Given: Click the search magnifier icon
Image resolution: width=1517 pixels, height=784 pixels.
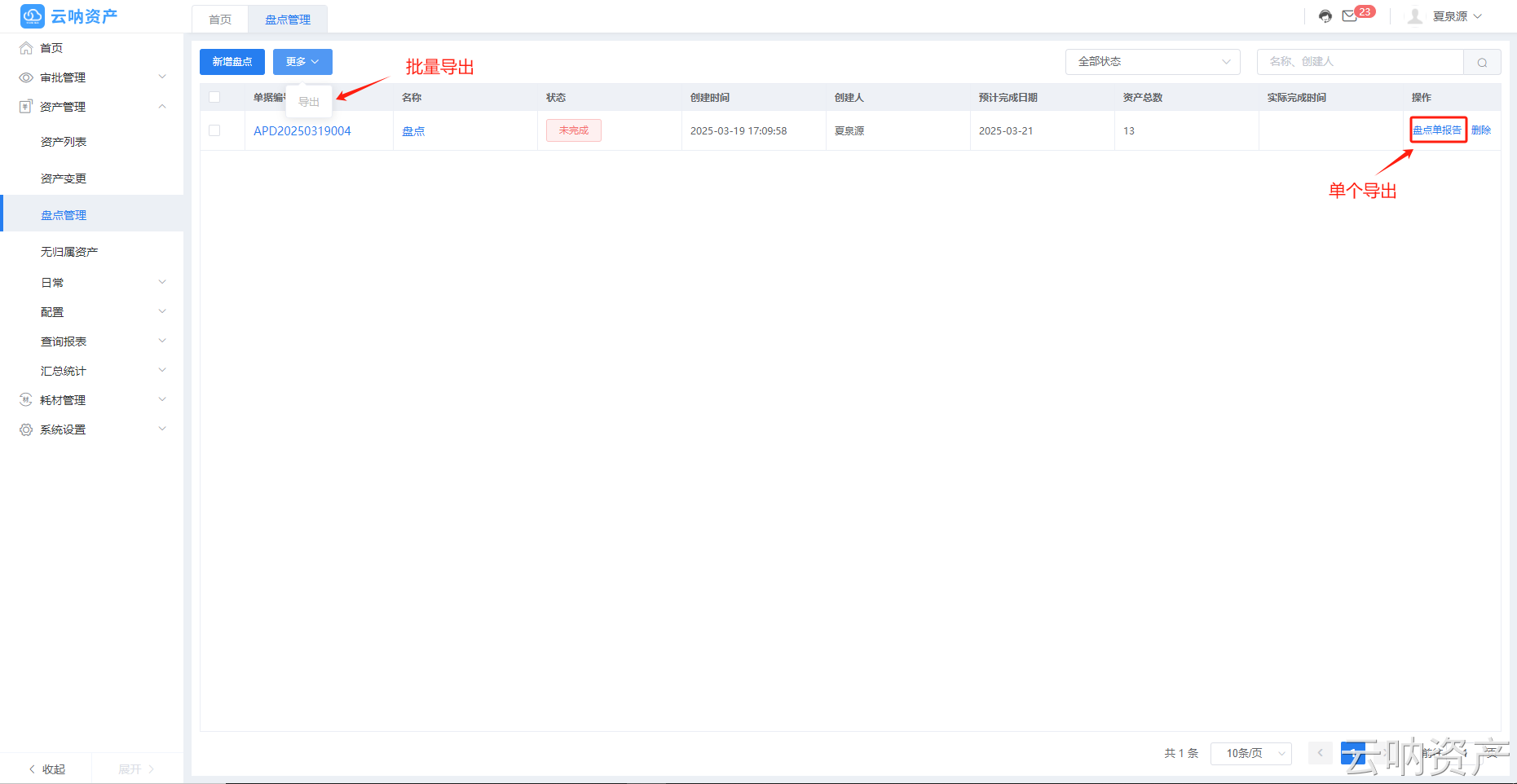Looking at the screenshot, I should click(1482, 62).
